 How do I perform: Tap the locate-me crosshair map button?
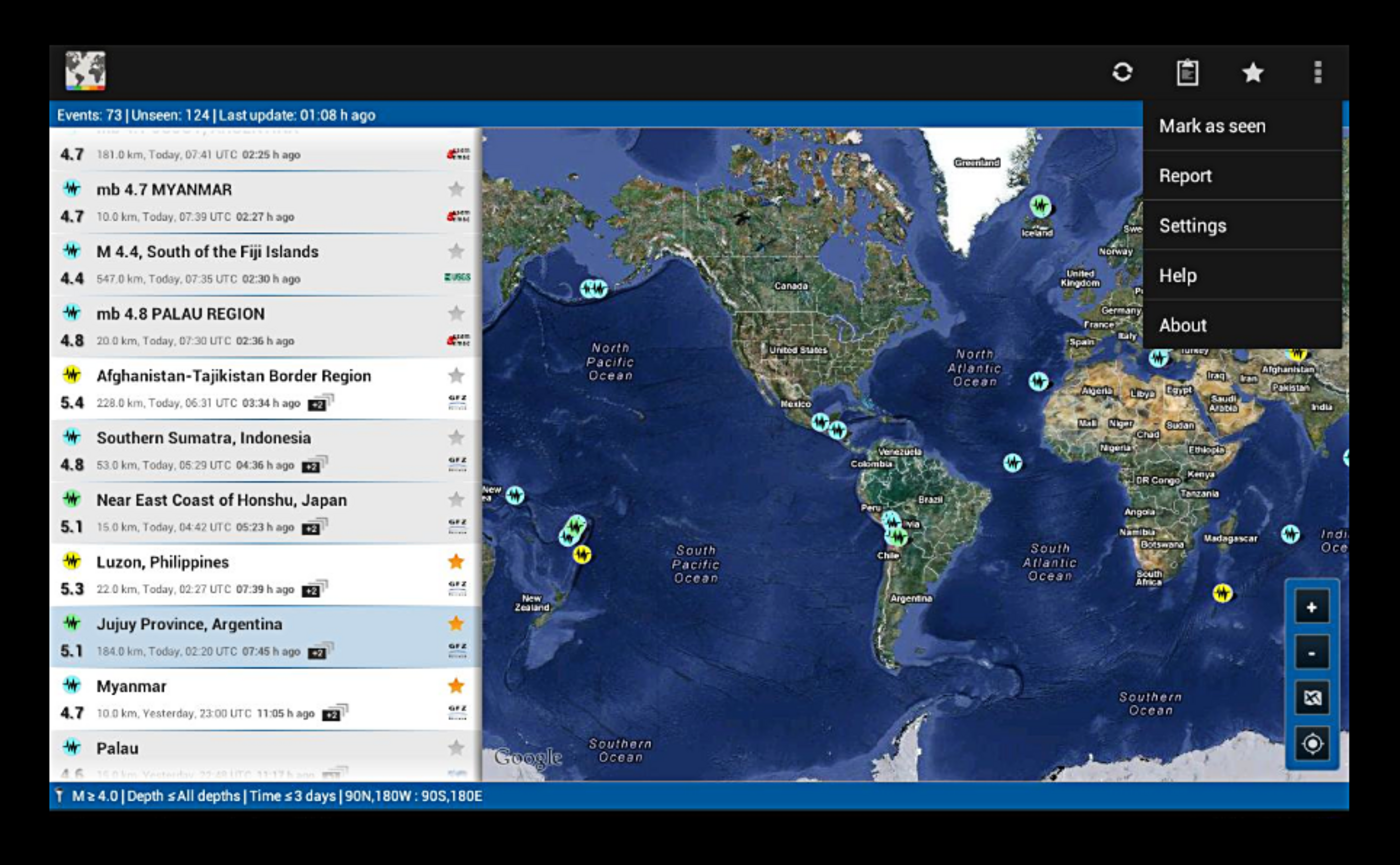pyautogui.click(x=1311, y=744)
